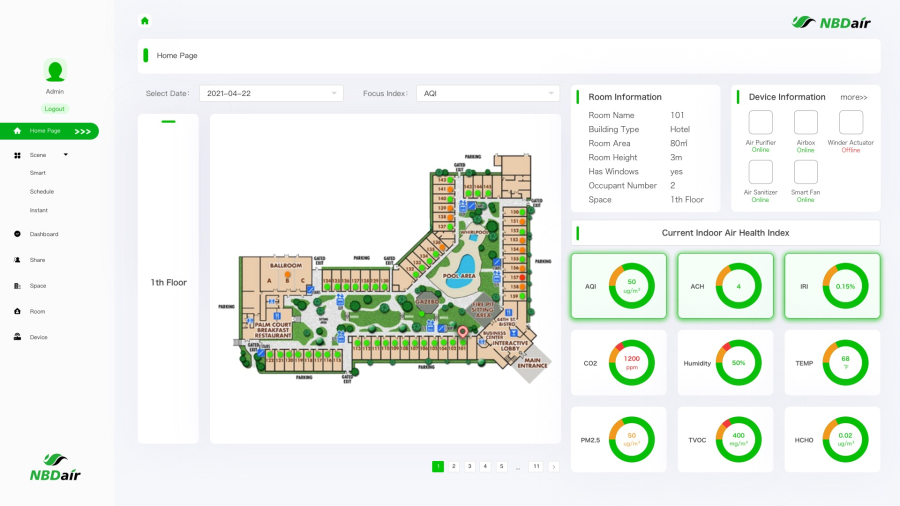Click the Admin avatar icon
Viewport: 900px width, 506px height.
click(x=55, y=71)
